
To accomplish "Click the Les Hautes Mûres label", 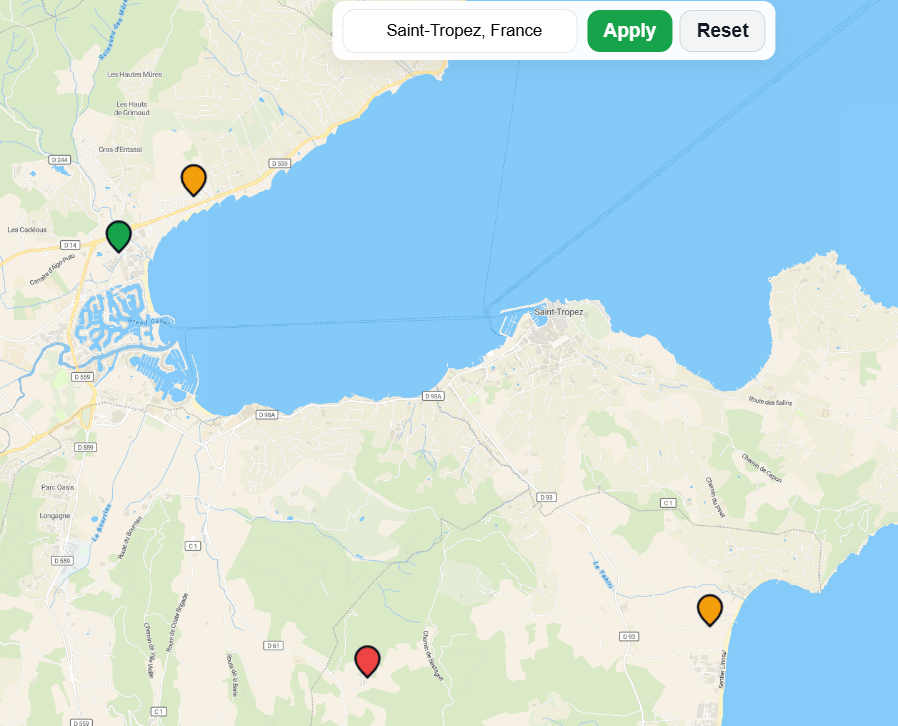I will 134,74.
